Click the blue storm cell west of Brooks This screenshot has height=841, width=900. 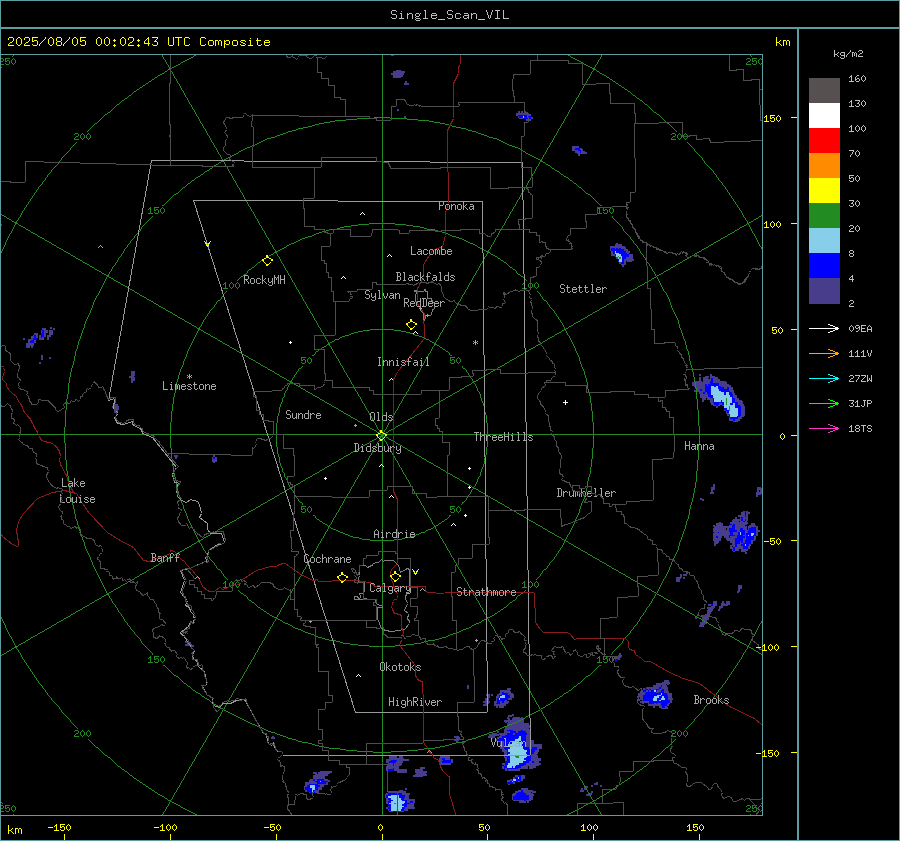point(655,695)
